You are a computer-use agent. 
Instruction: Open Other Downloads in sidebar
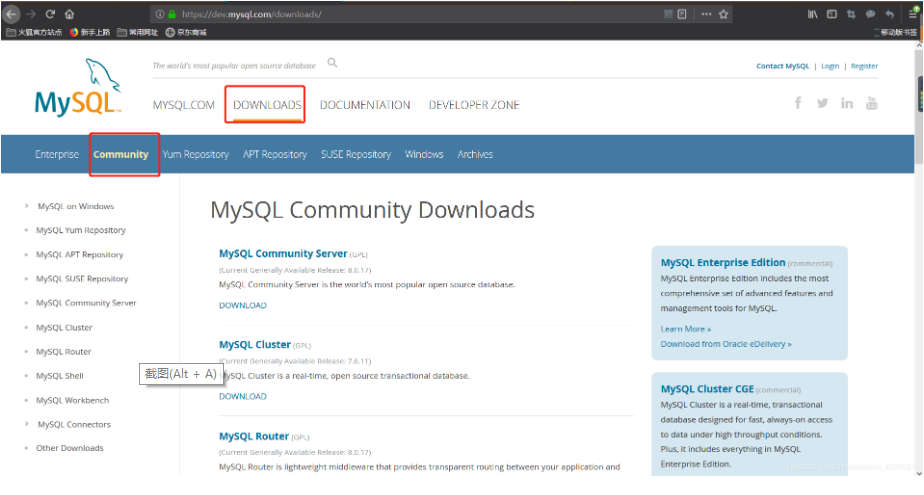(70, 448)
